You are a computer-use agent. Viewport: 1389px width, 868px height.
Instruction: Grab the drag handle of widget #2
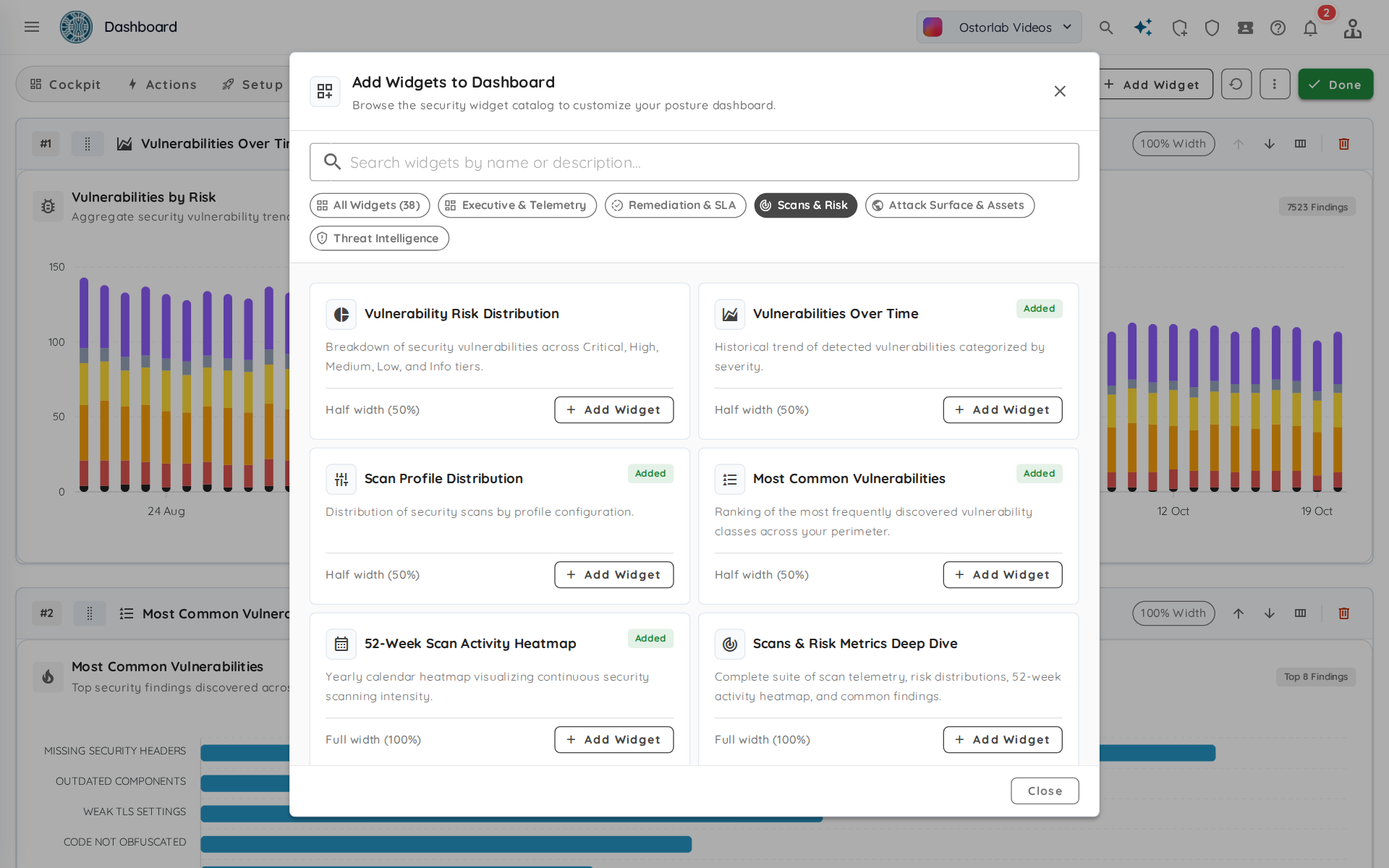[90, 613]
